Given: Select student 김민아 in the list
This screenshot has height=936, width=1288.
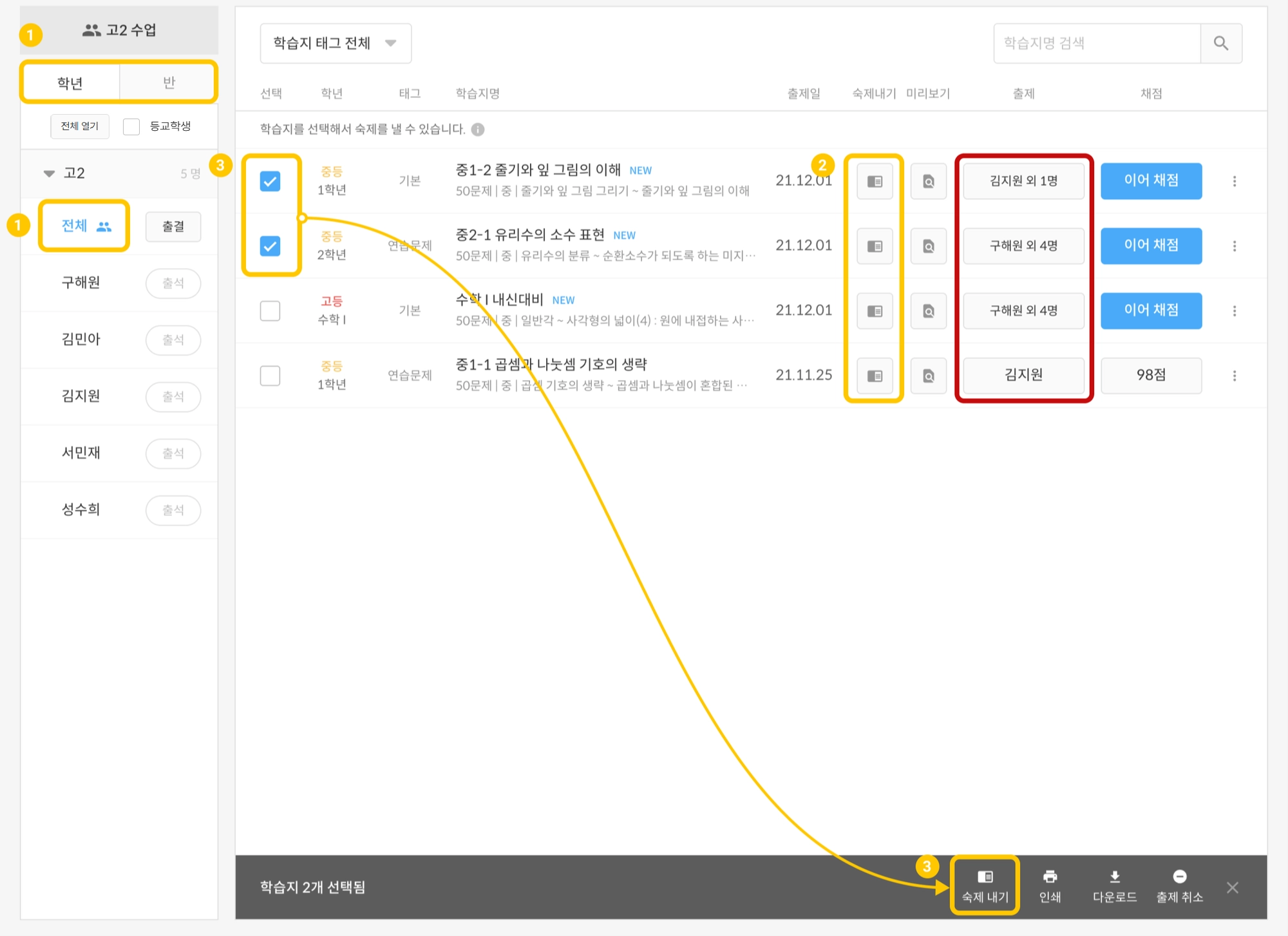Looking at the screenshot, I should [81, 339].
